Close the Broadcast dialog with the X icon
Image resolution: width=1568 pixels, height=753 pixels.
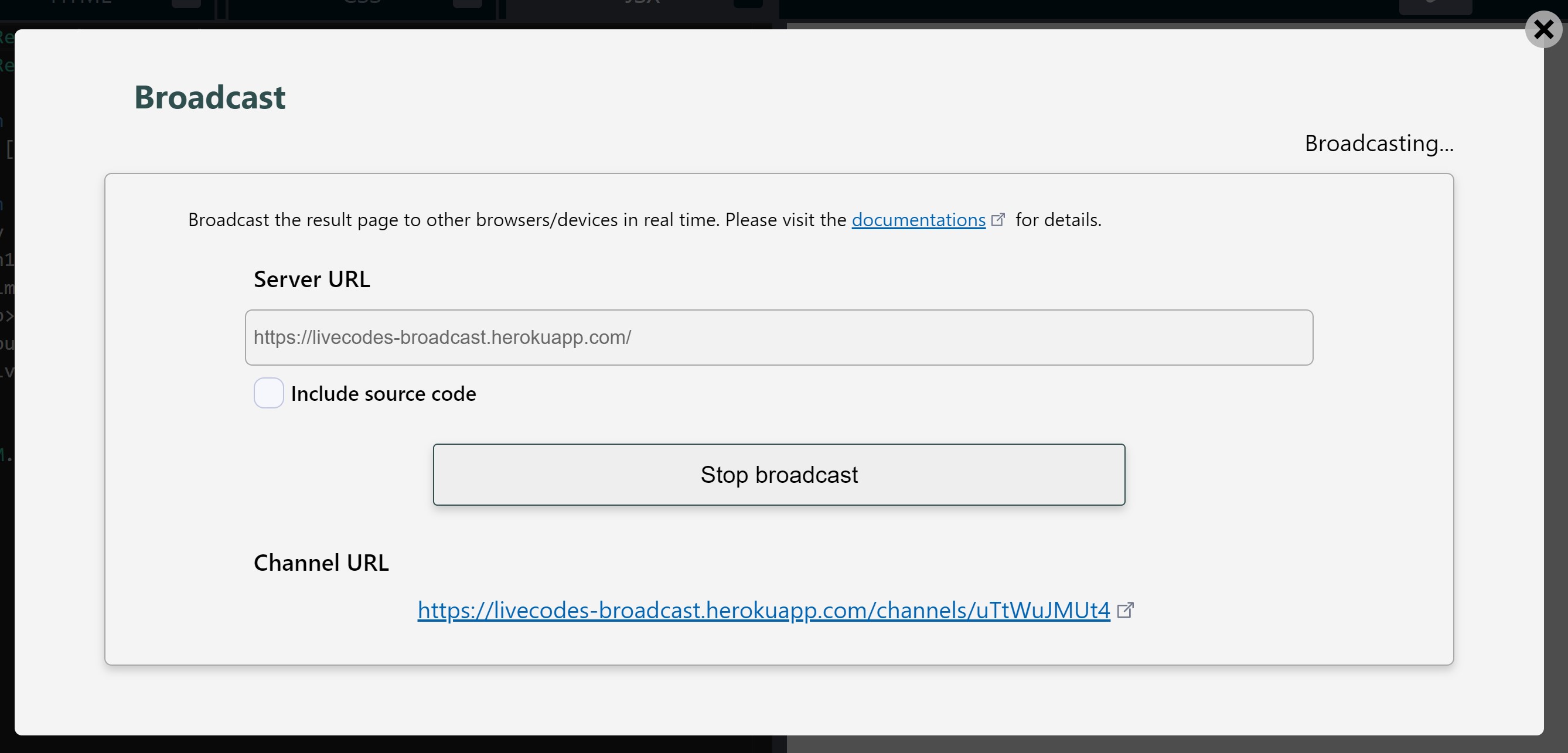click(x=1544, y=29)
